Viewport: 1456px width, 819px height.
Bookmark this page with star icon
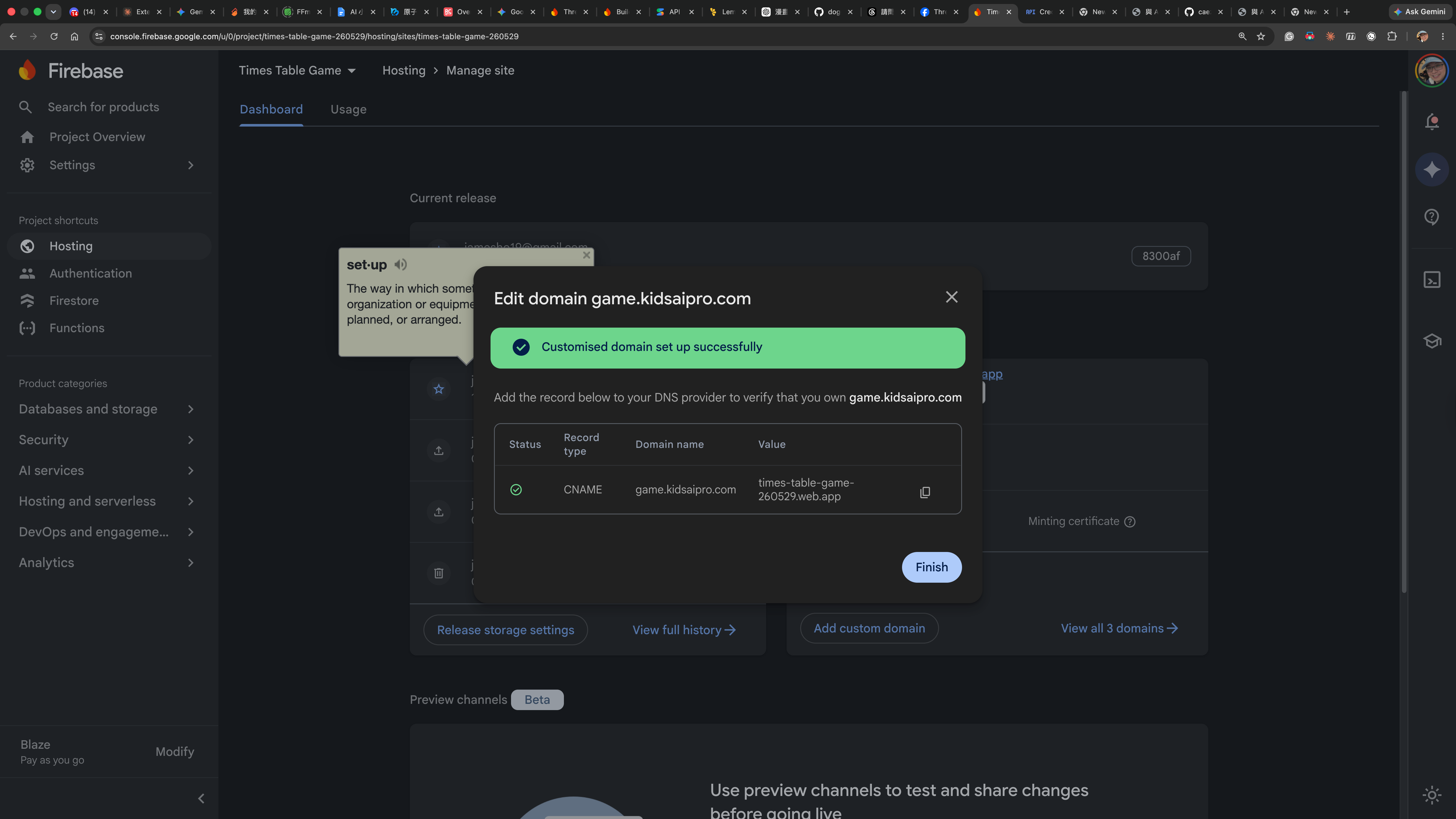click(x=1260, y=36)
